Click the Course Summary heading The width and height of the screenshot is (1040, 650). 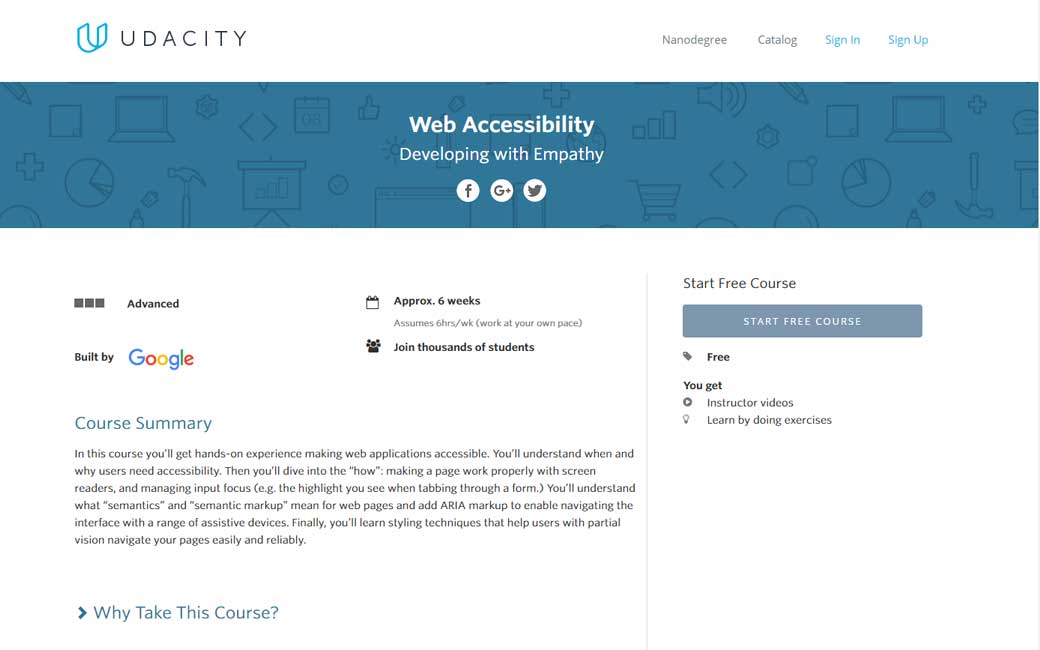pyautogui.click(x=143, y=423)
